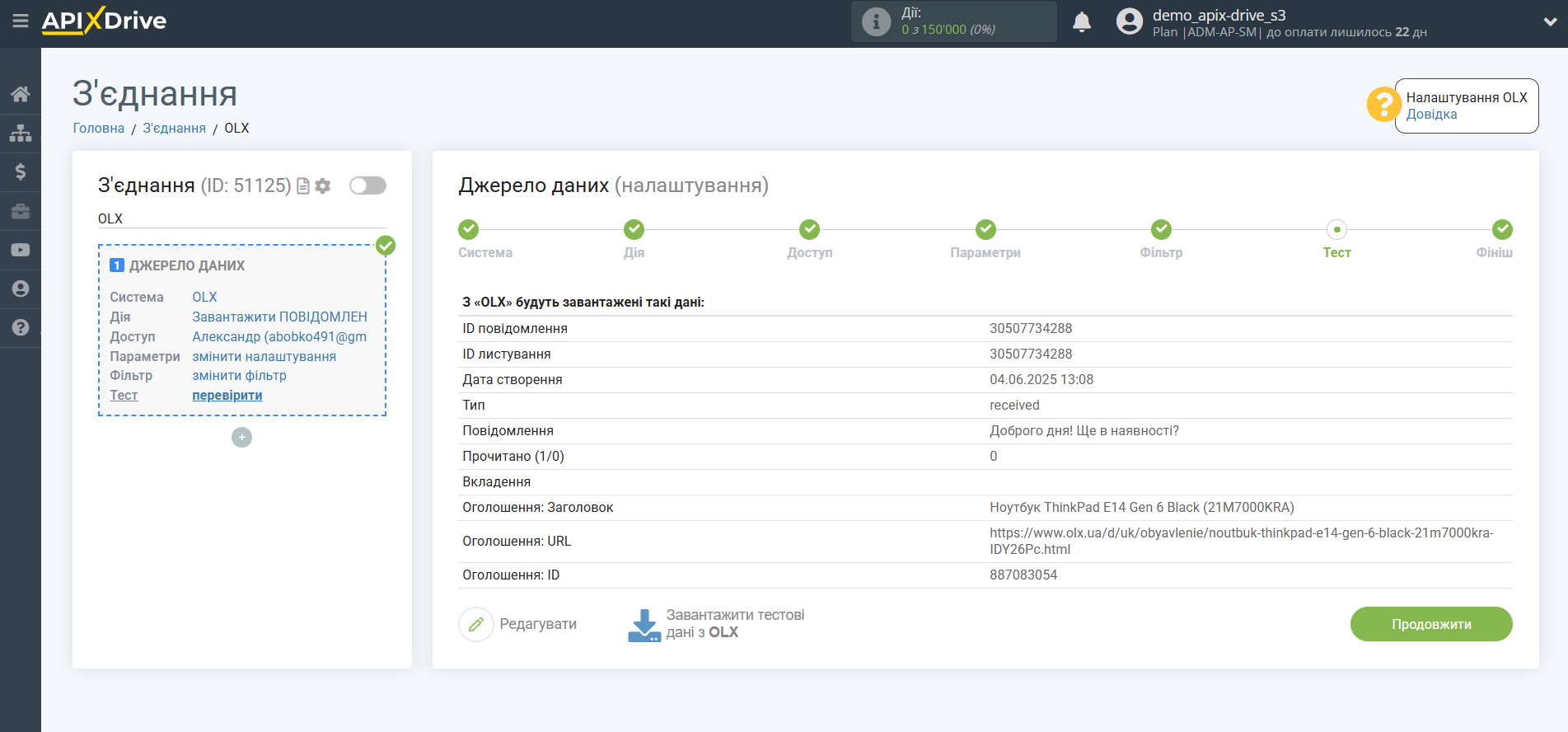Image resolution: width=1568 pixels, height=732 pixels.
Task: Open the help question sidebar icon
Action: tap(21, 327)
